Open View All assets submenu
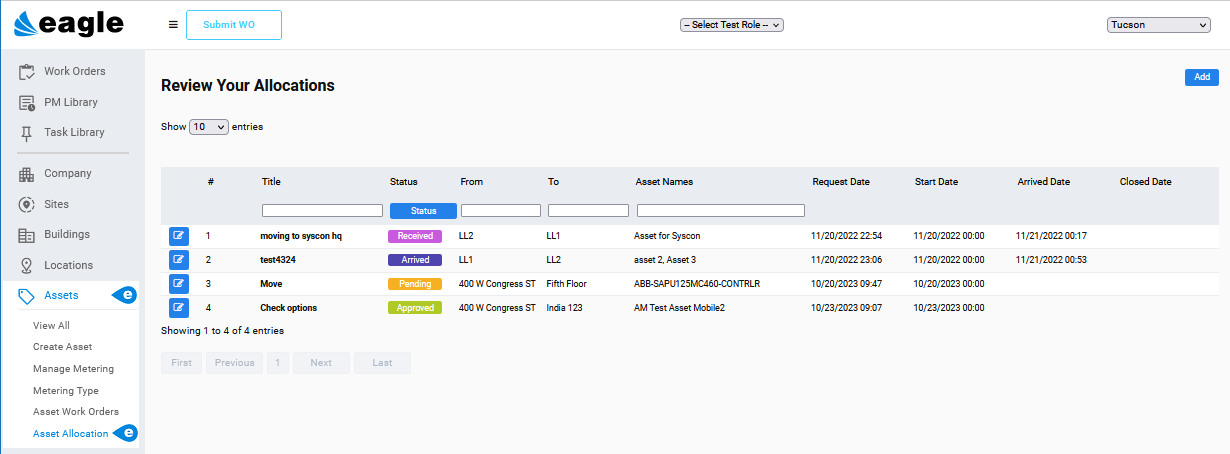Viewport: 1230px width, 454px height. pos(51,326)
